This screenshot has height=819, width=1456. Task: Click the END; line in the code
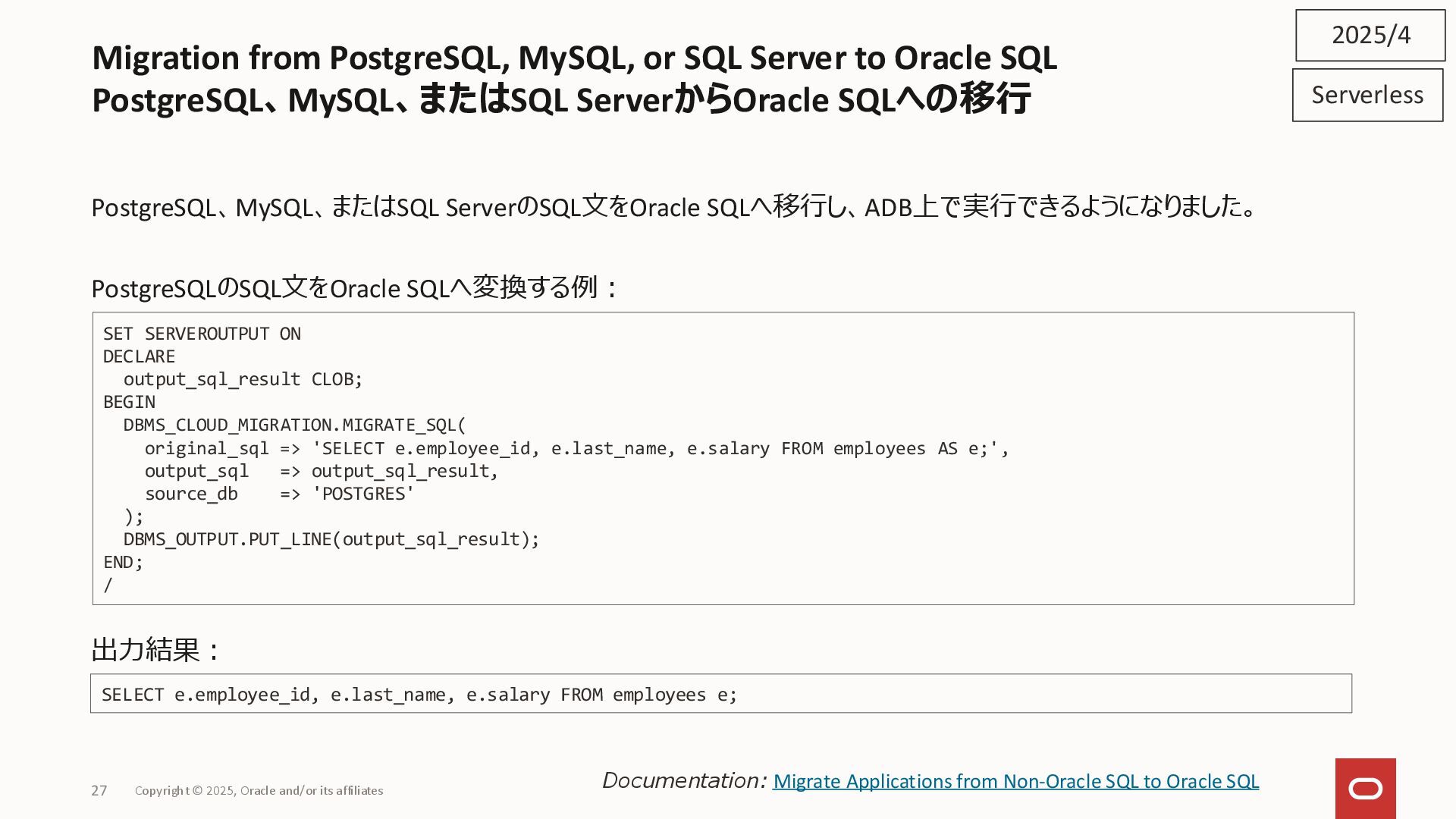click(123, 562)
